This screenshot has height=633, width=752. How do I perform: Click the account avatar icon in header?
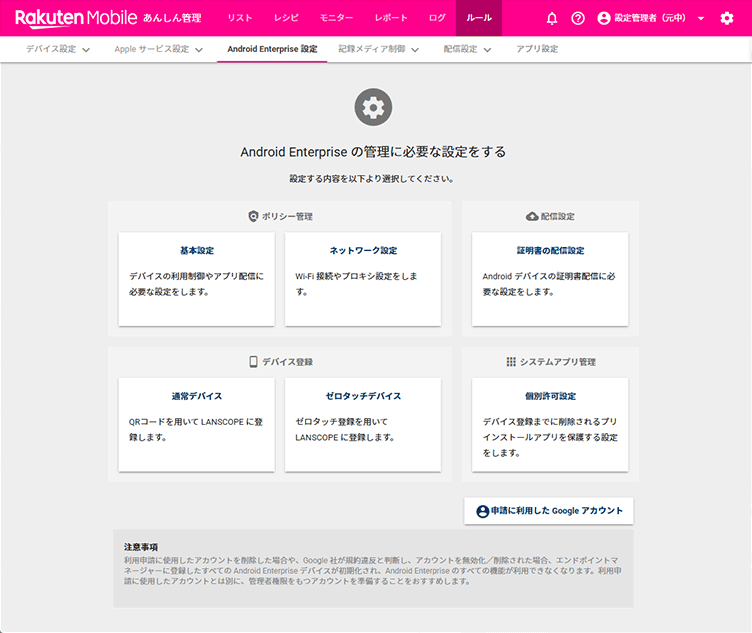(604, 18)
